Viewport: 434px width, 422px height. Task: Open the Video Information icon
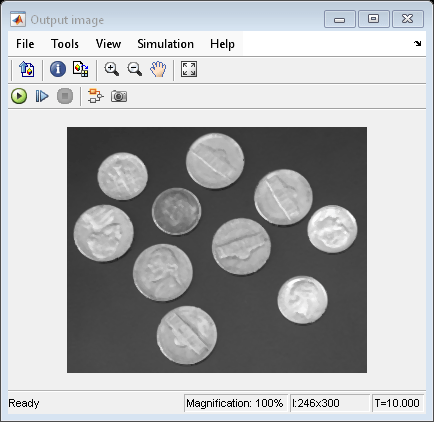(x=58, y=69)
